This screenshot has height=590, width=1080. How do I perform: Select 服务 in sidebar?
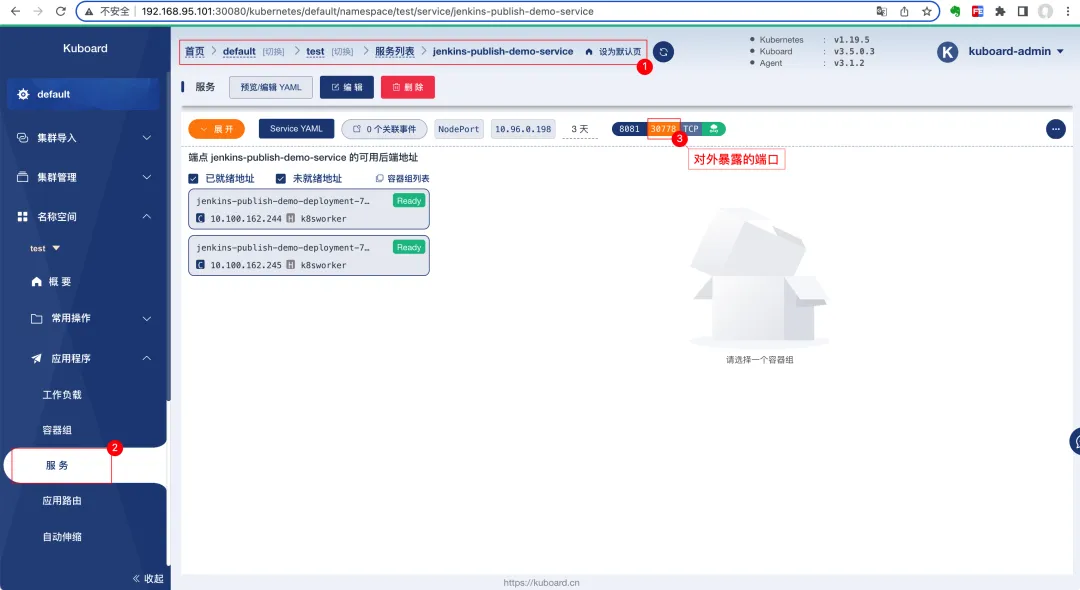point(57,465)
